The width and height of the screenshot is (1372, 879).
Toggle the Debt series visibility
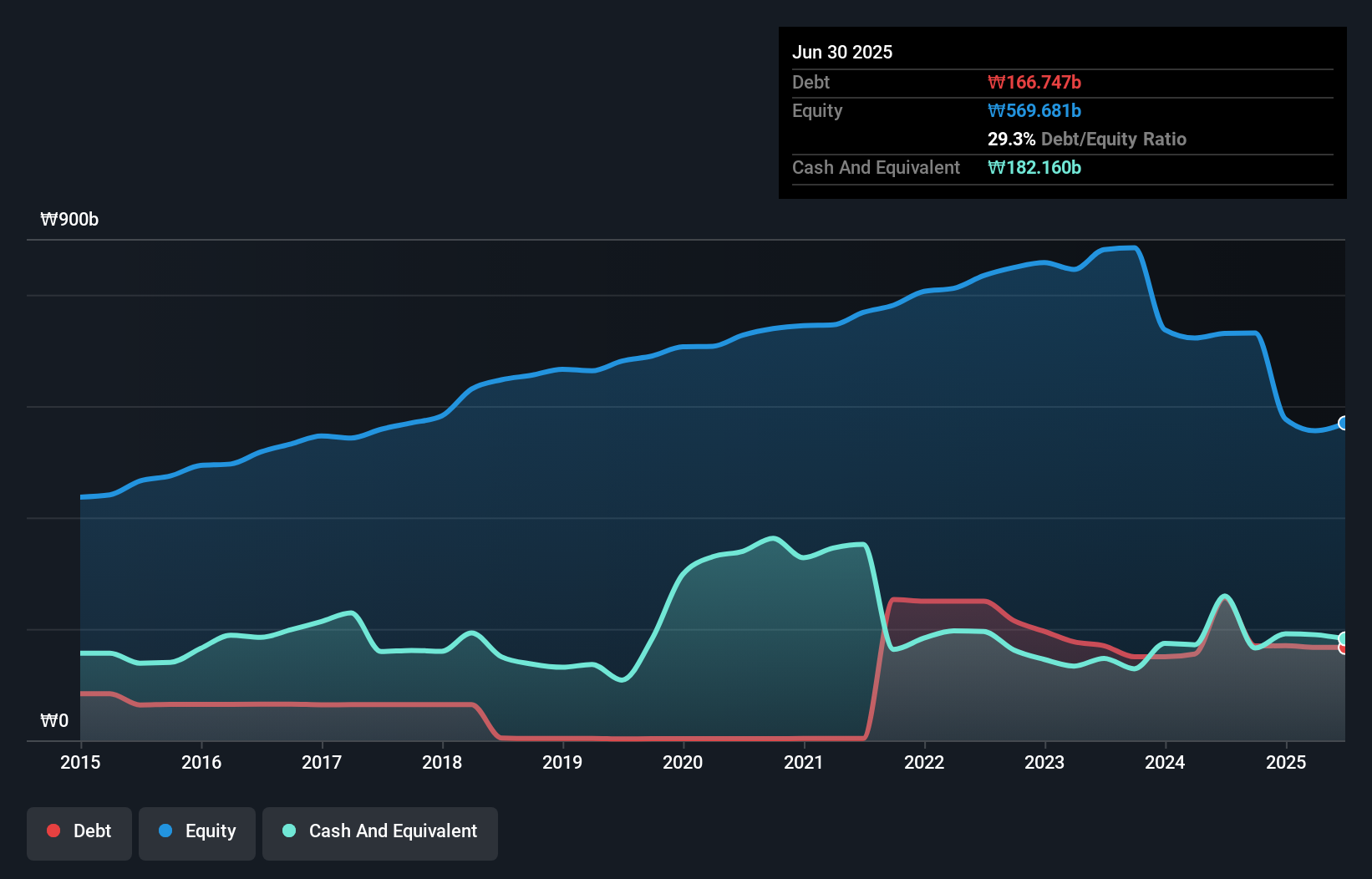click(79, 831)
